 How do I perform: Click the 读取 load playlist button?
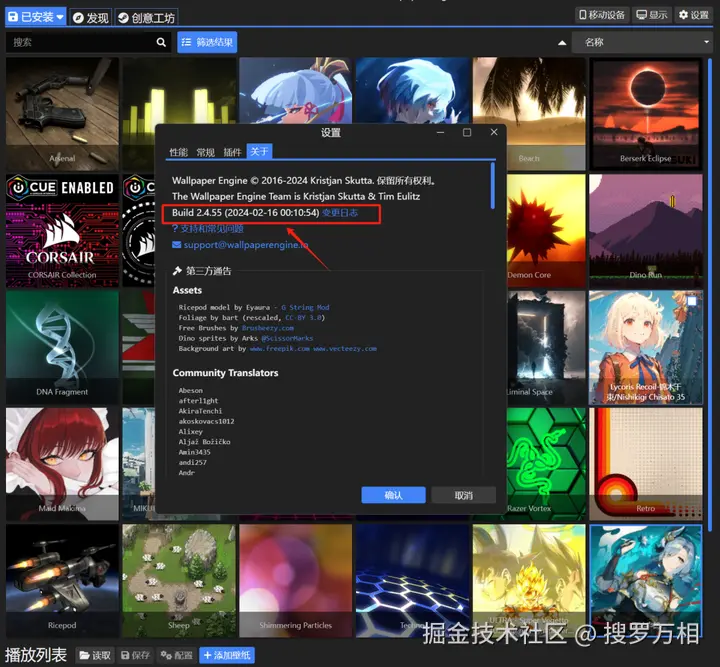point(95,655)
